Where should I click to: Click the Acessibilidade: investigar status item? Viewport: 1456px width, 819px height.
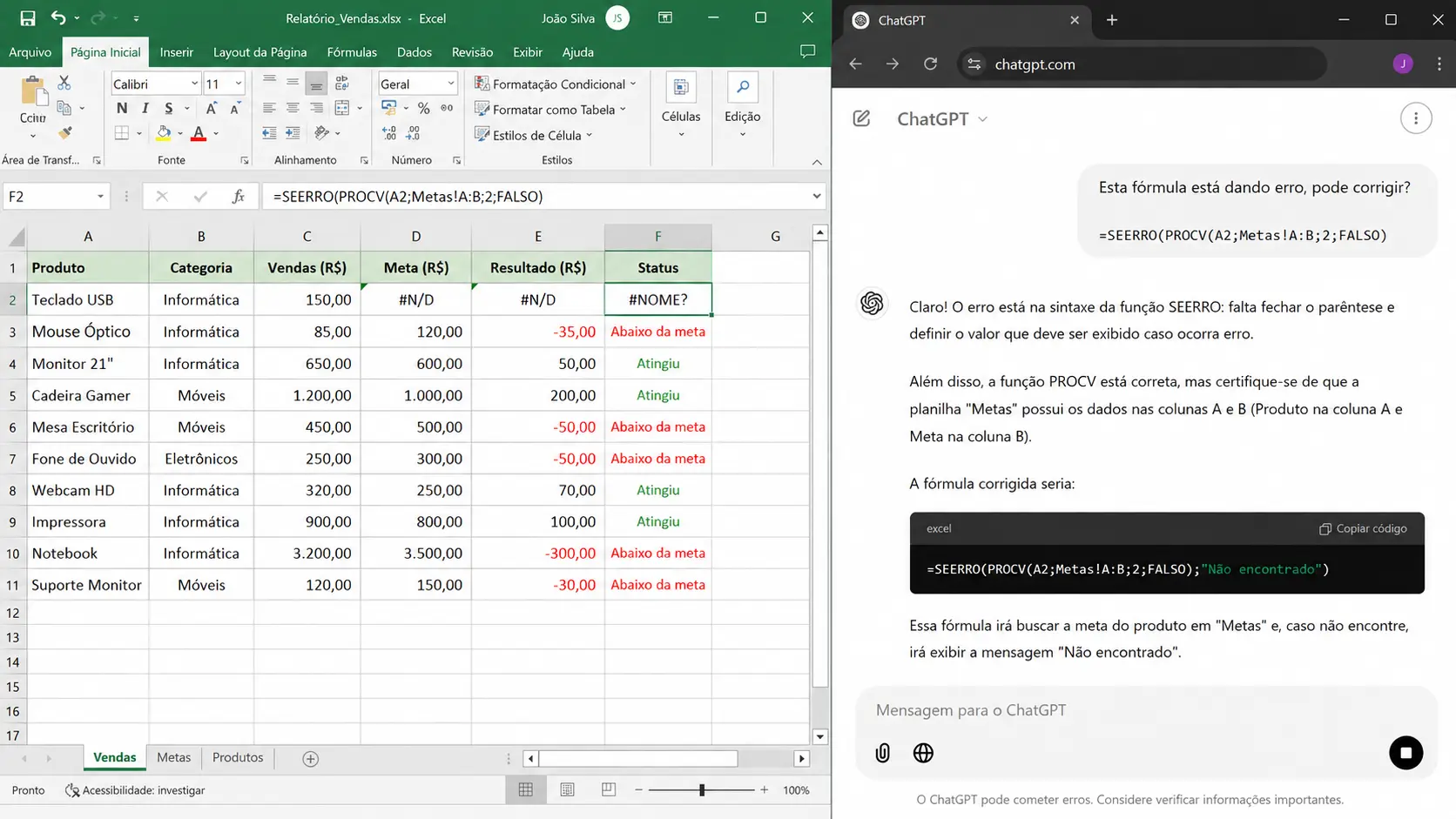pos(135,790)
